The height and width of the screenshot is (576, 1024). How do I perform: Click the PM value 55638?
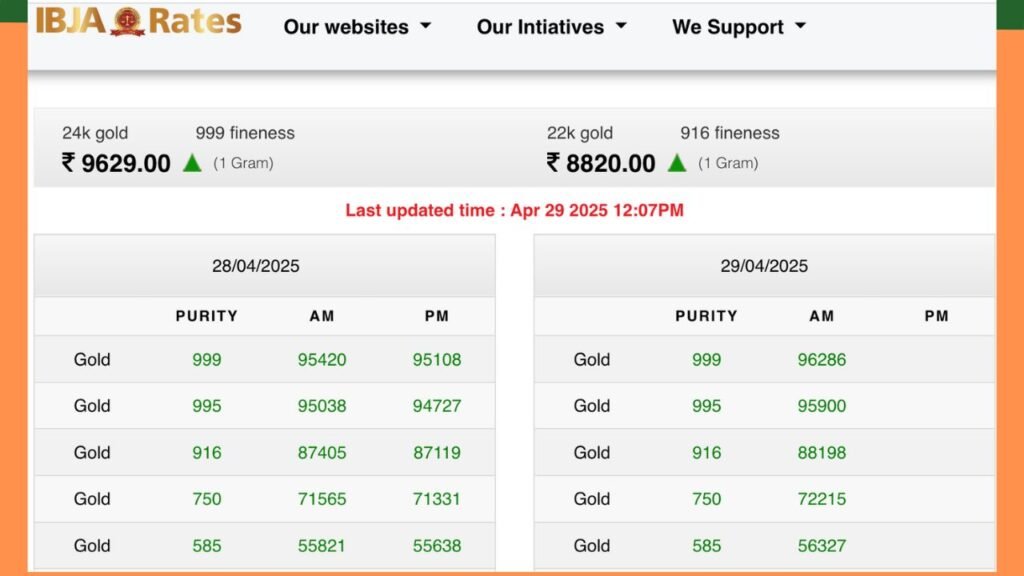pyautogui.click(x=437, y=546)
